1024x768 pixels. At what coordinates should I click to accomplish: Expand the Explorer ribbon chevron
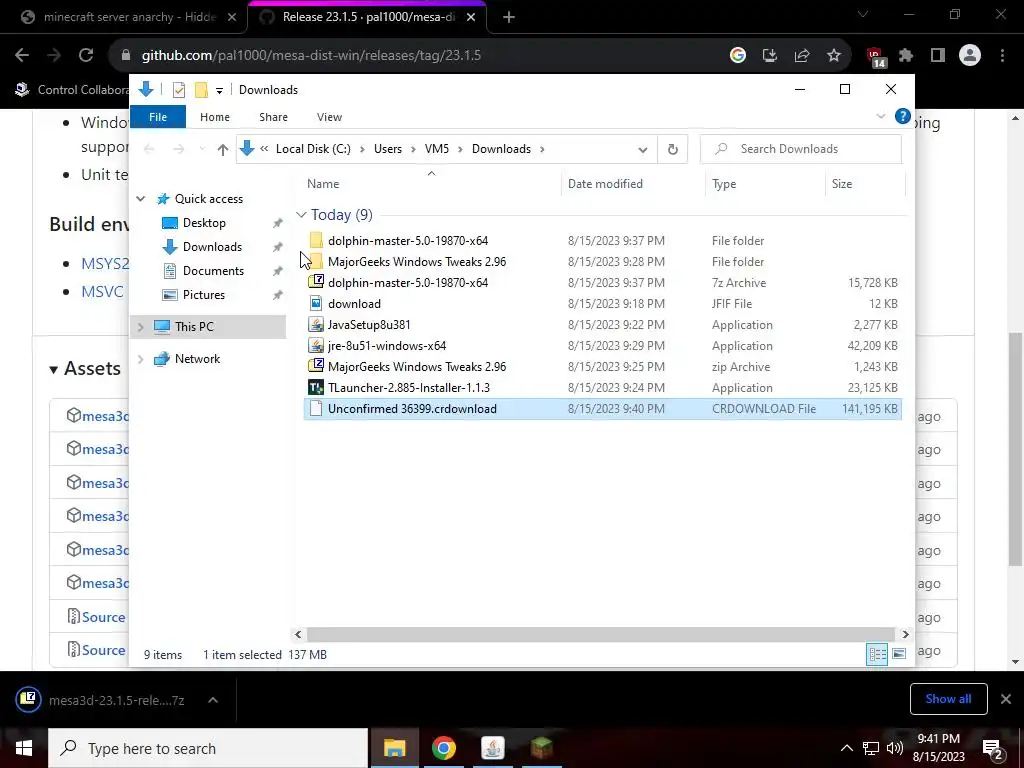880,117
